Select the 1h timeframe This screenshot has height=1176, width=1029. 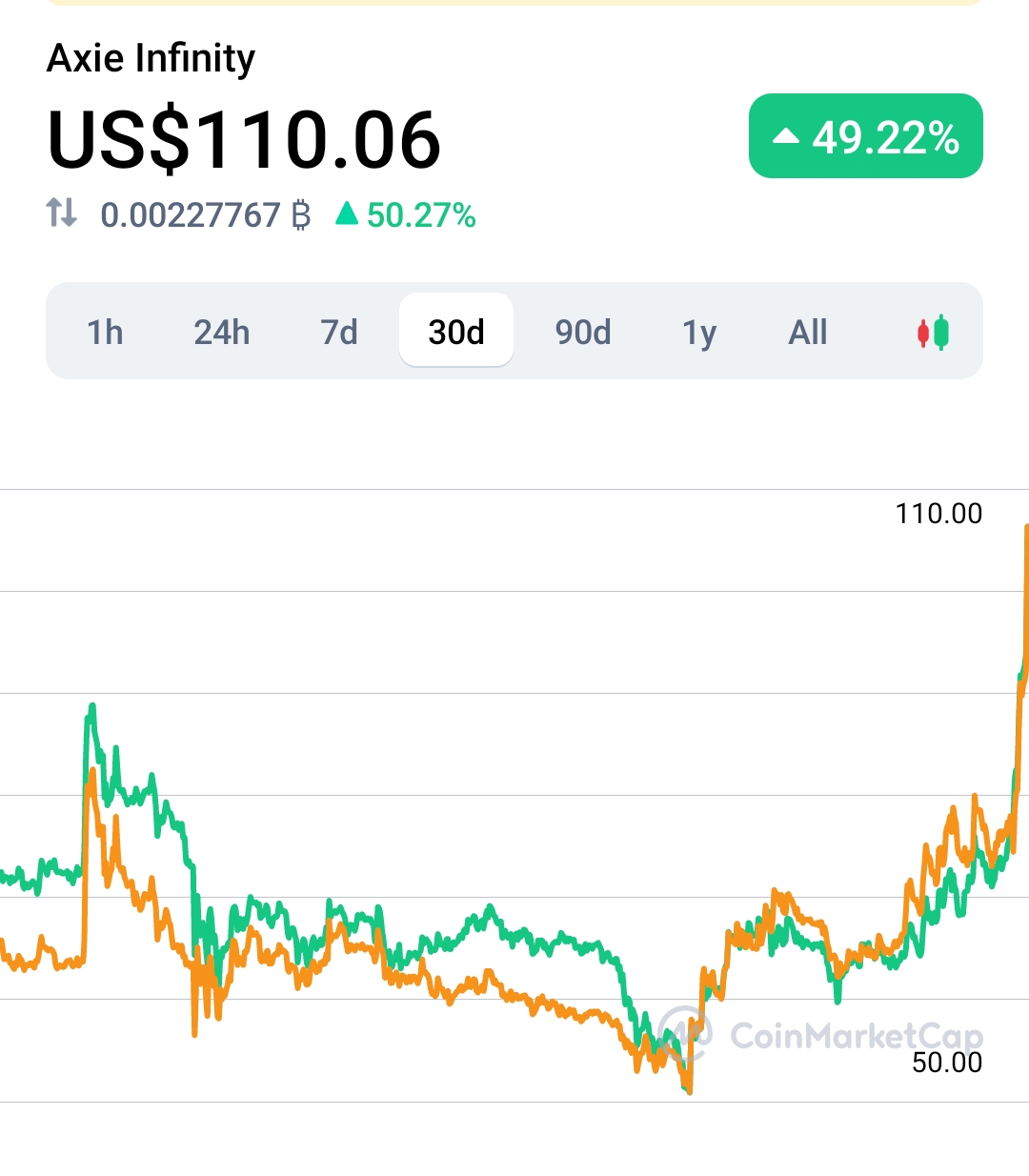pyautogui.click(x=105, y=333)
